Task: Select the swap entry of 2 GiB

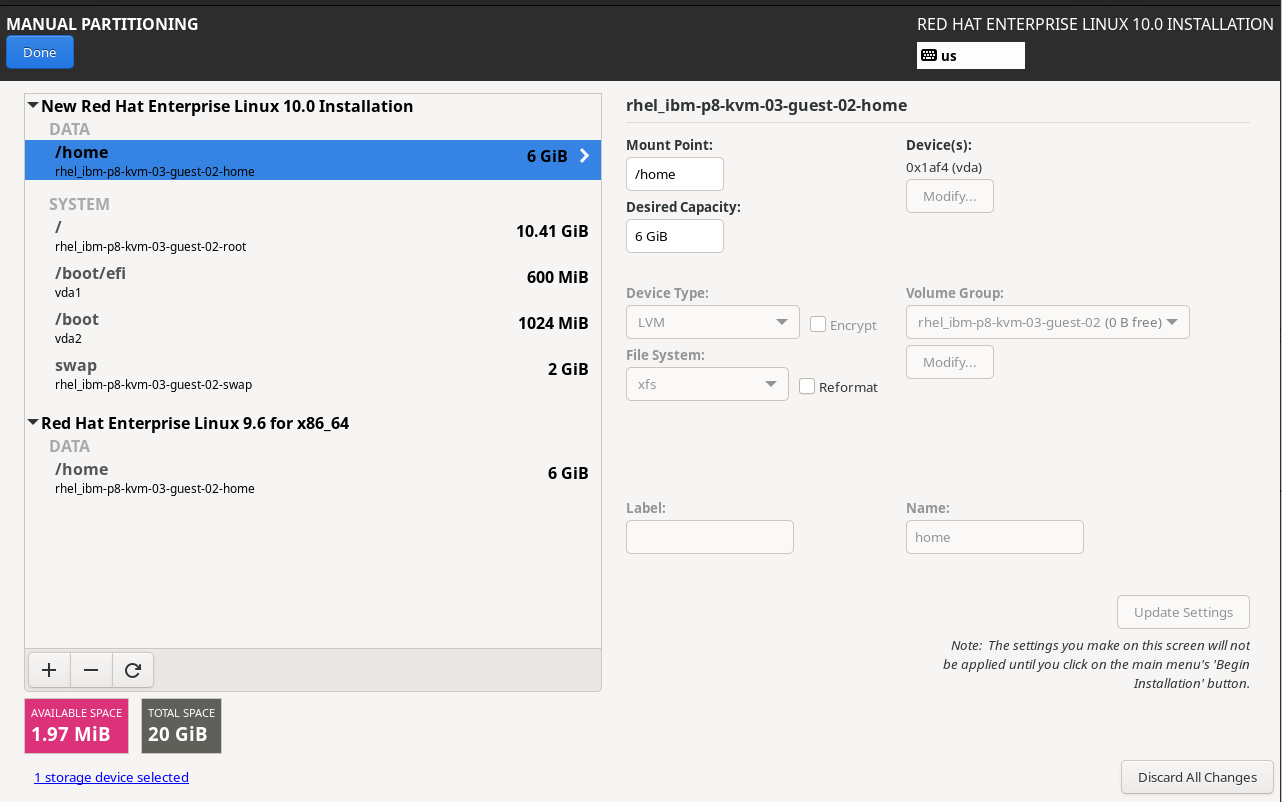Action: point(313,374)
